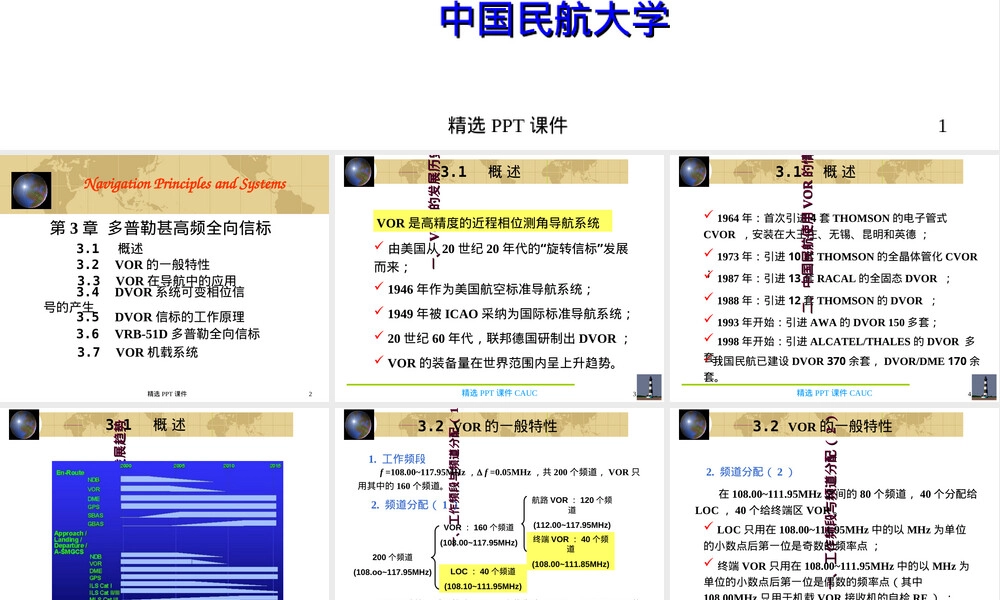Open the blue En-Route chart image
1000x600 pixels.
[x=168, y=530]
